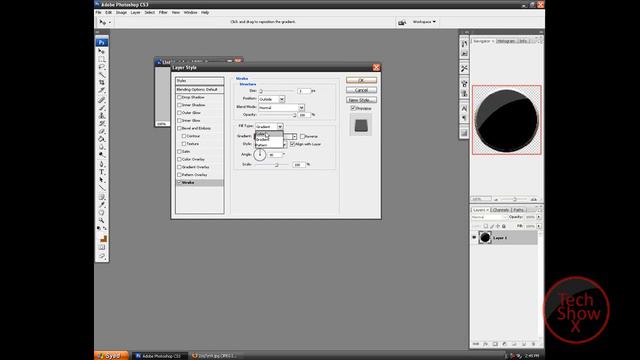Screen dimensions: 640x360
Task: Toggle the Preview checkbox
Action: click(353, 108)
